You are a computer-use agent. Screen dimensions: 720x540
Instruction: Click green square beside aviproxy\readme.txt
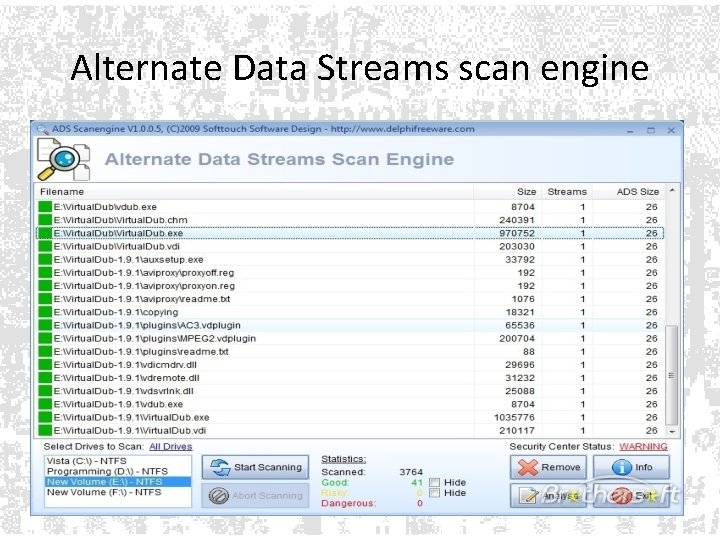click(45, 299)
